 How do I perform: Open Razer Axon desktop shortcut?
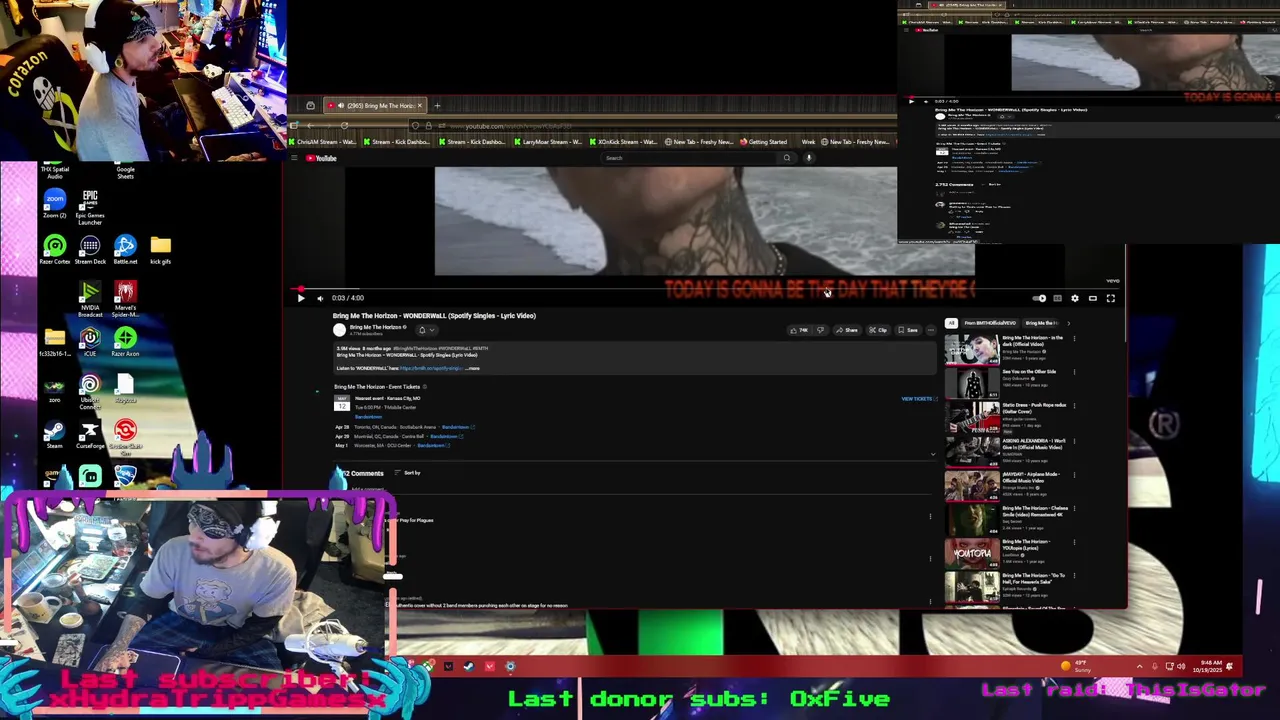pos(125,342)
